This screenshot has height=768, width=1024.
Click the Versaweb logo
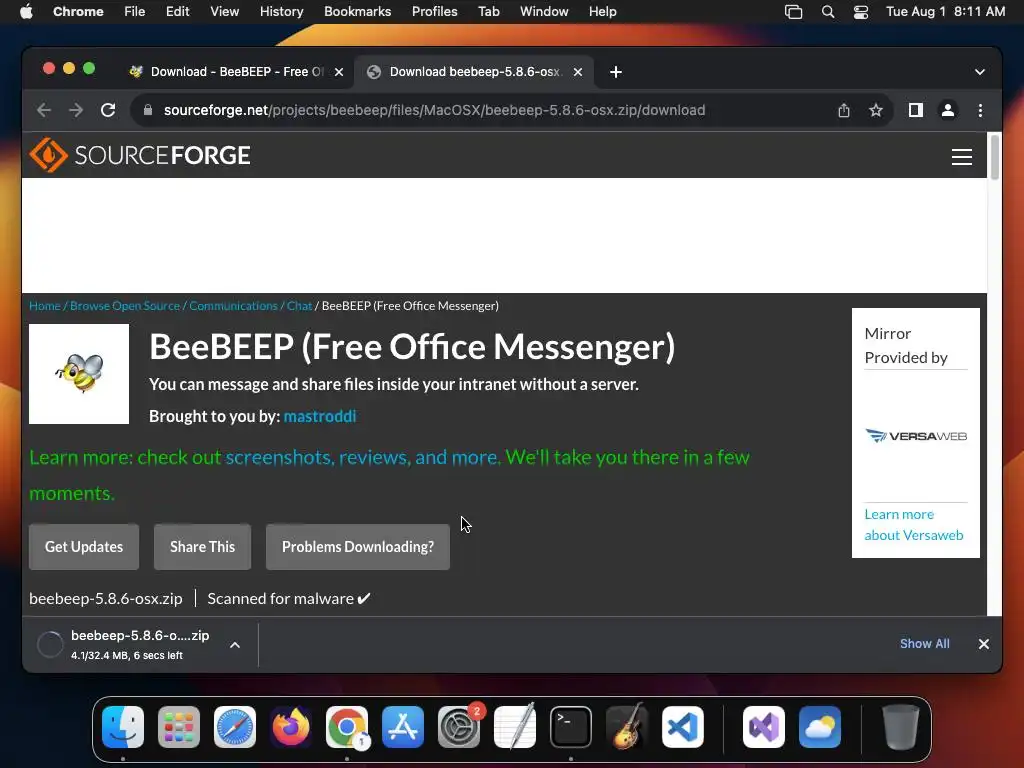[916, 436]
